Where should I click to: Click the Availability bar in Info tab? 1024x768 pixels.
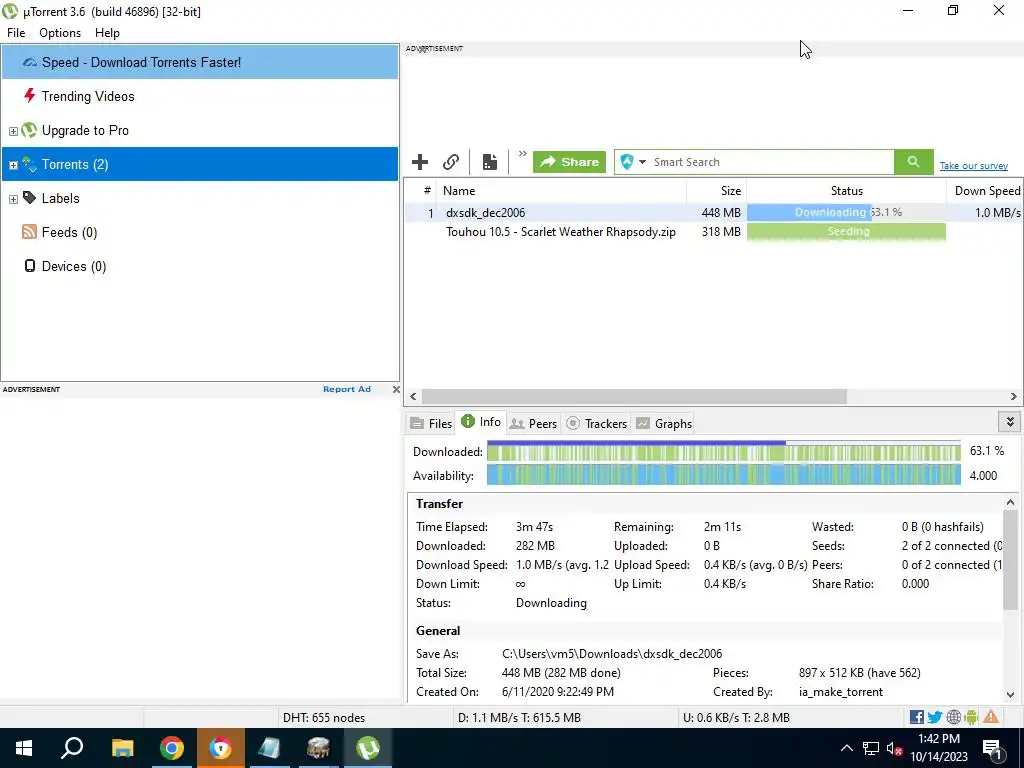pos(724,475)
